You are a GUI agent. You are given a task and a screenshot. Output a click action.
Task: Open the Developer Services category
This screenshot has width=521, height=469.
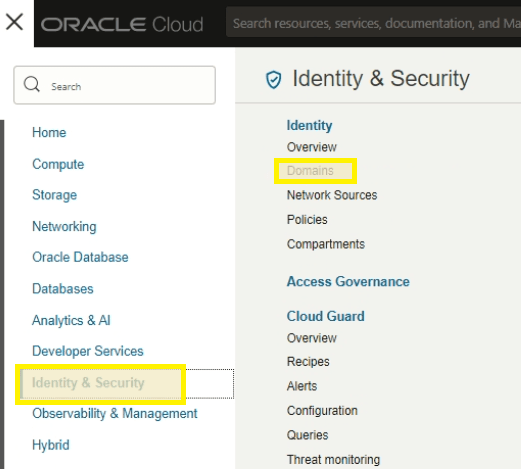(88, 351)
